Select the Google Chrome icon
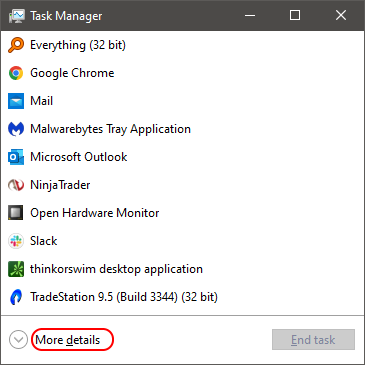The width and height of the screenshot is (365, 365). pyautogui.click(x=16, y=73)
